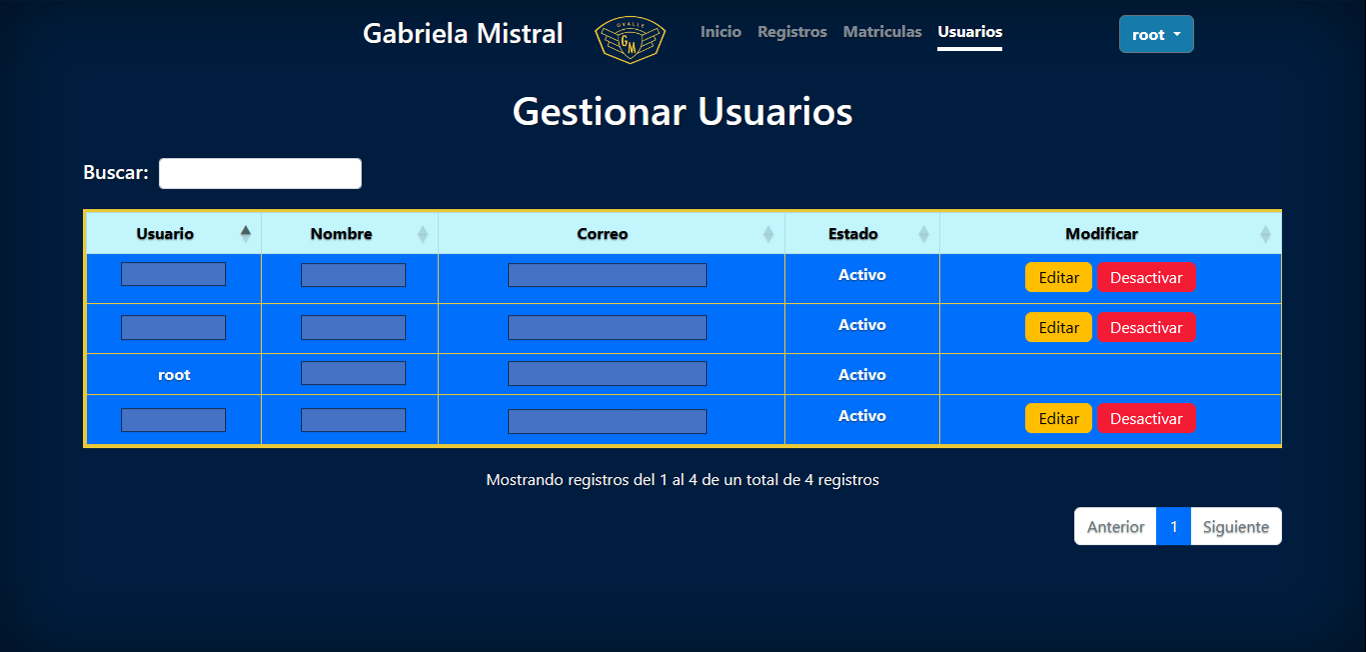Click Desactivar button in second row

tap(1146, 327)
